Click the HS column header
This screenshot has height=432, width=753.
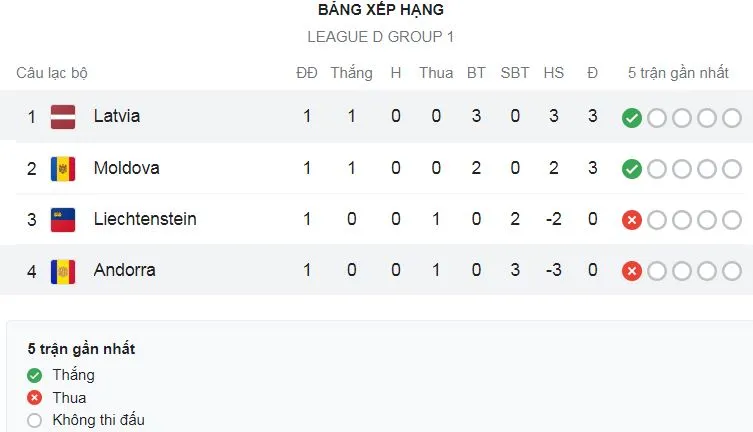coord(553,73)
